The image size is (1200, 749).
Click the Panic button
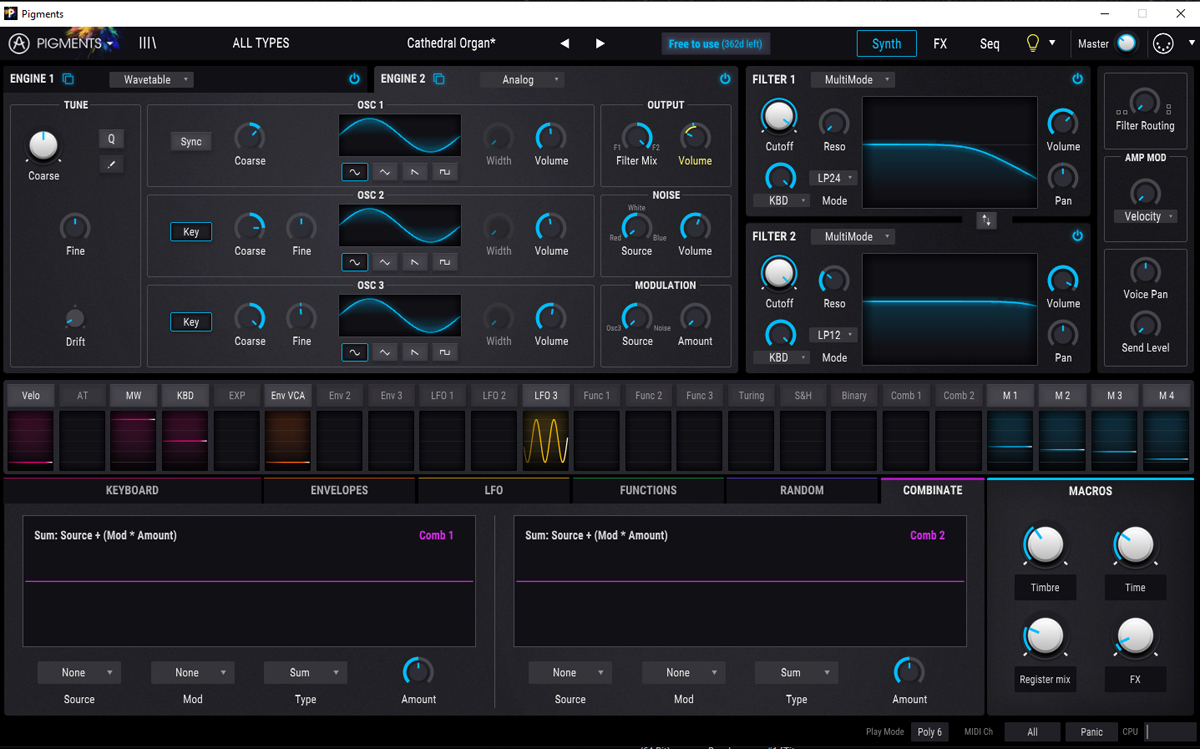pos(1092,732)
